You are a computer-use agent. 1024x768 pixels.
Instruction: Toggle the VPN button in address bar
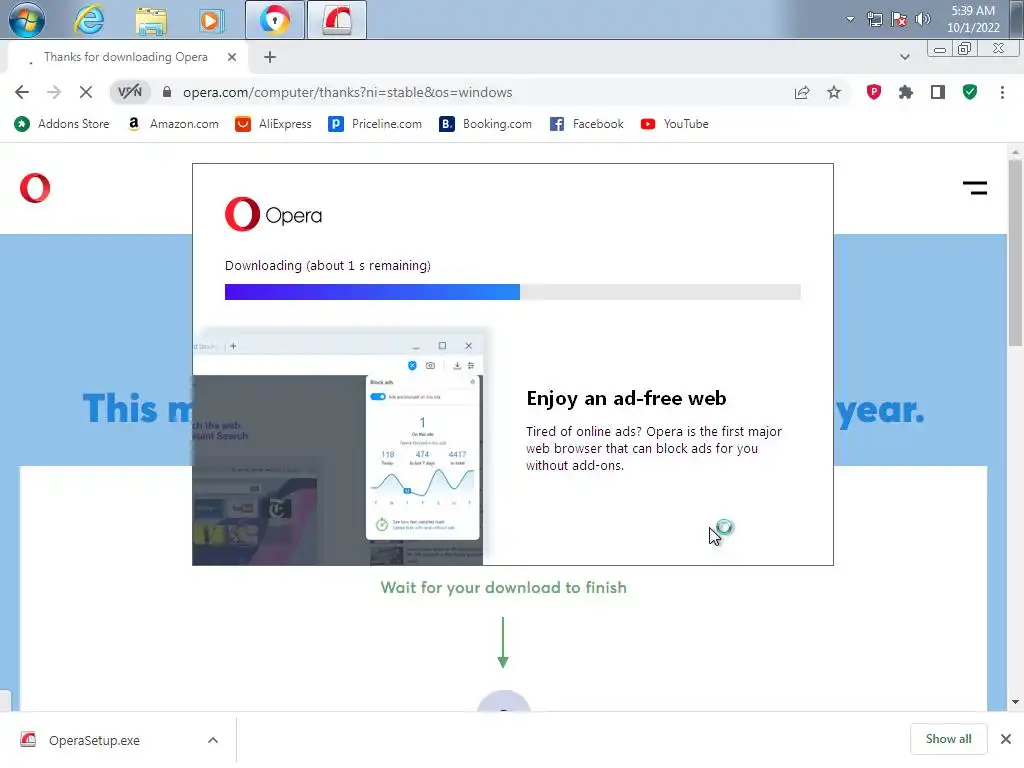pos(129,92)
